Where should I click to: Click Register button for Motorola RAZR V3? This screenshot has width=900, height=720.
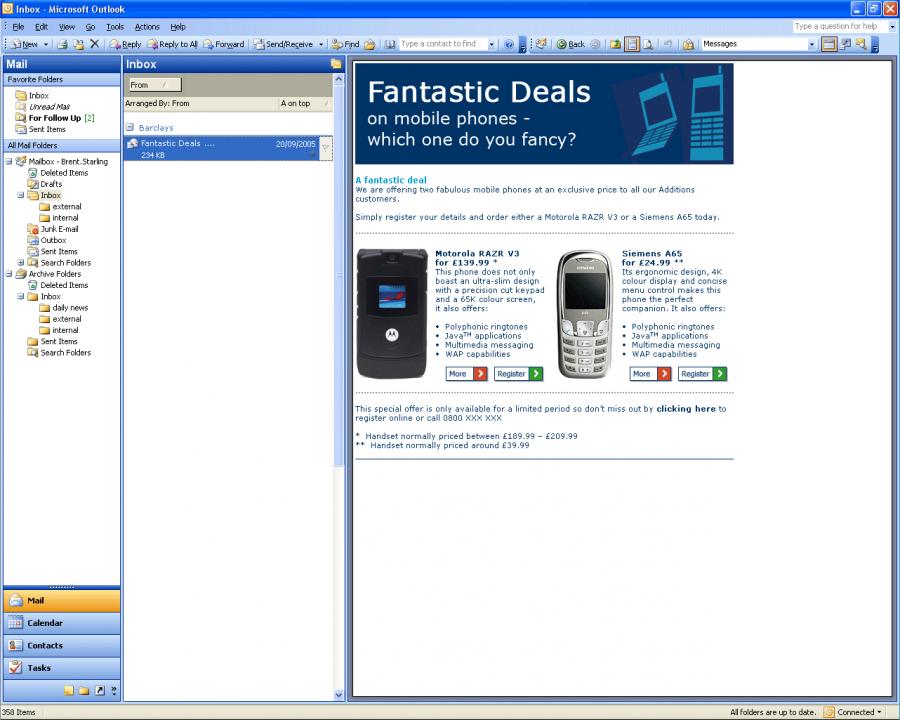519,374
